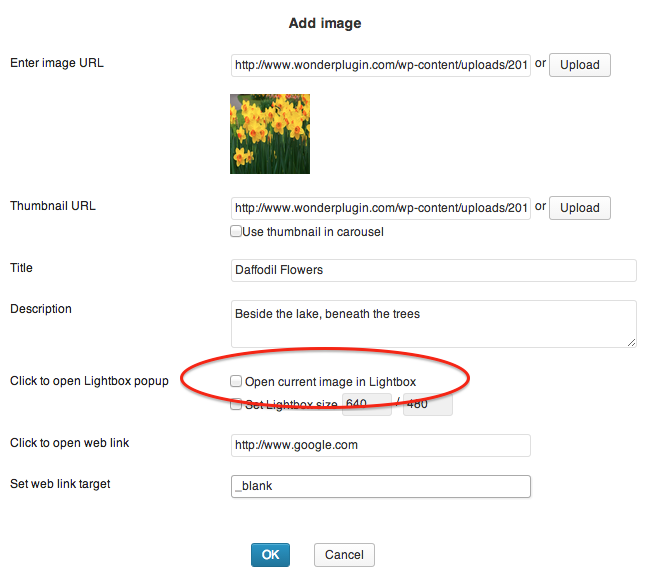The height and width of the screenshot is (580, 654).
Task: Click inside the Description text area
Action: click(433, 323)
